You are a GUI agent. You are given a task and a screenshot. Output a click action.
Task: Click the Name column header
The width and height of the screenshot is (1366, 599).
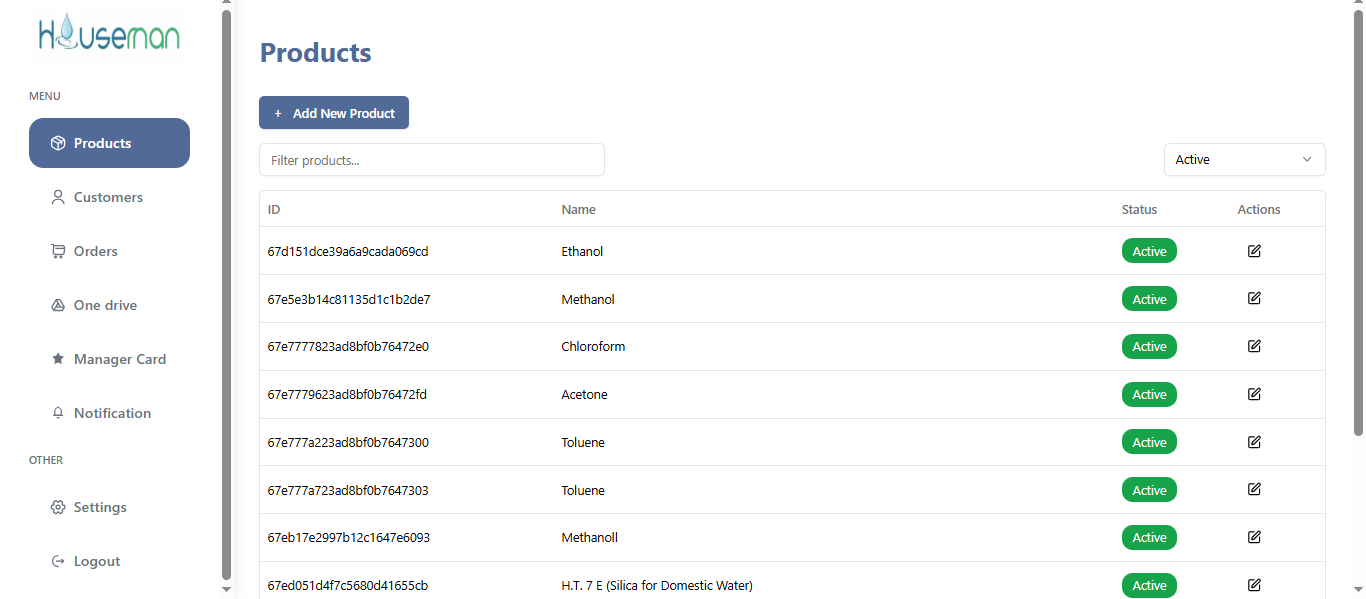578,209
